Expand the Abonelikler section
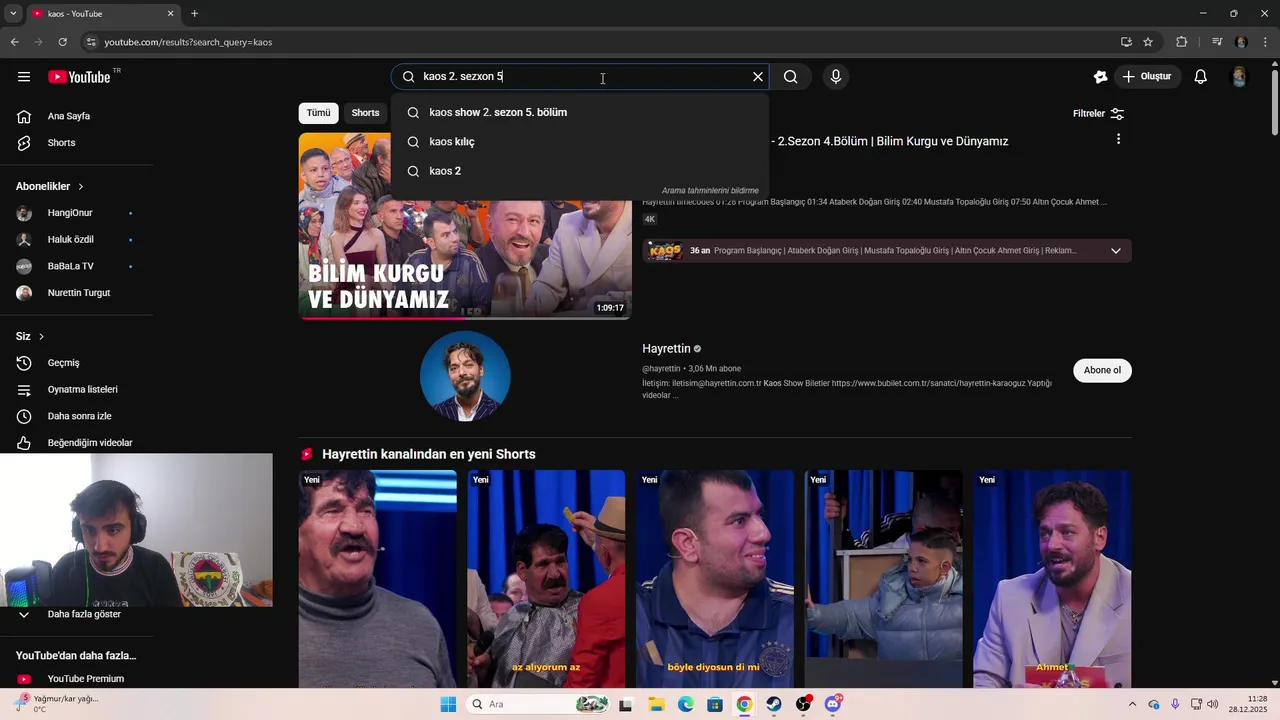The height and width of the screenshot is (720, 1280). (x=50, y=187)
